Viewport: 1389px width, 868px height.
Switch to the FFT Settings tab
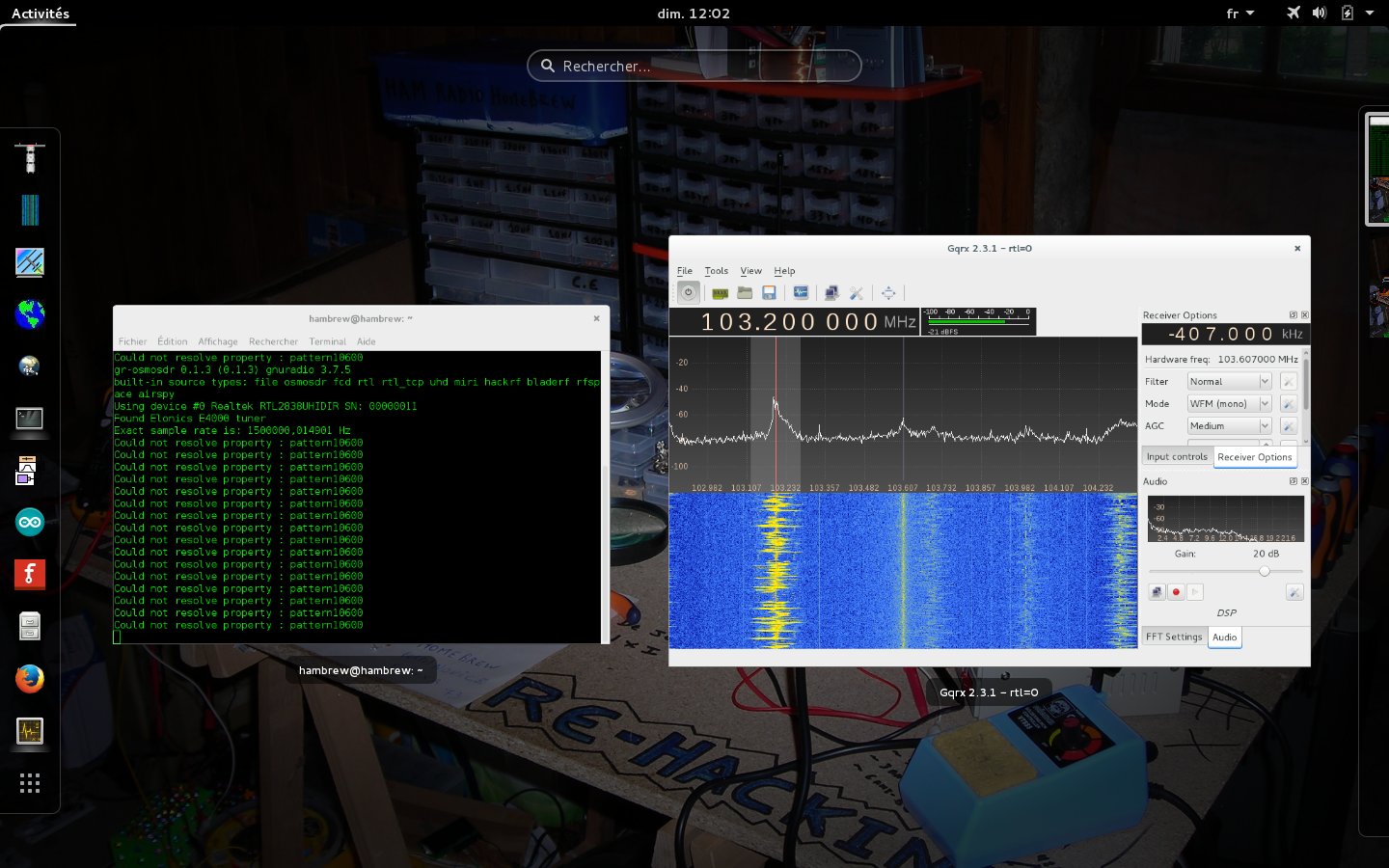click(x=1174, y=637)
